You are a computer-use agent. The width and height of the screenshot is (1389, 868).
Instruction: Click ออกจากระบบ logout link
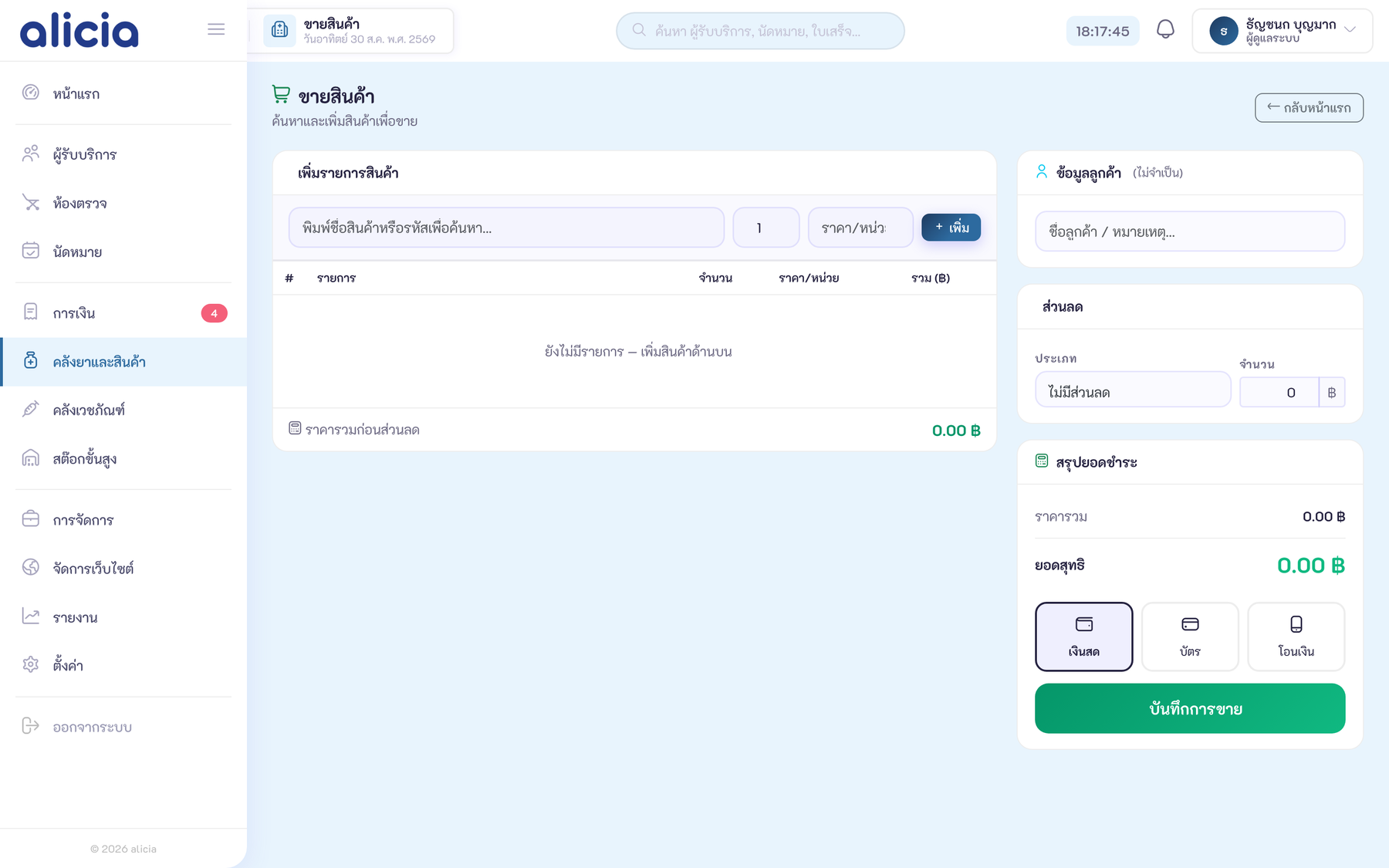click(123, 726)
